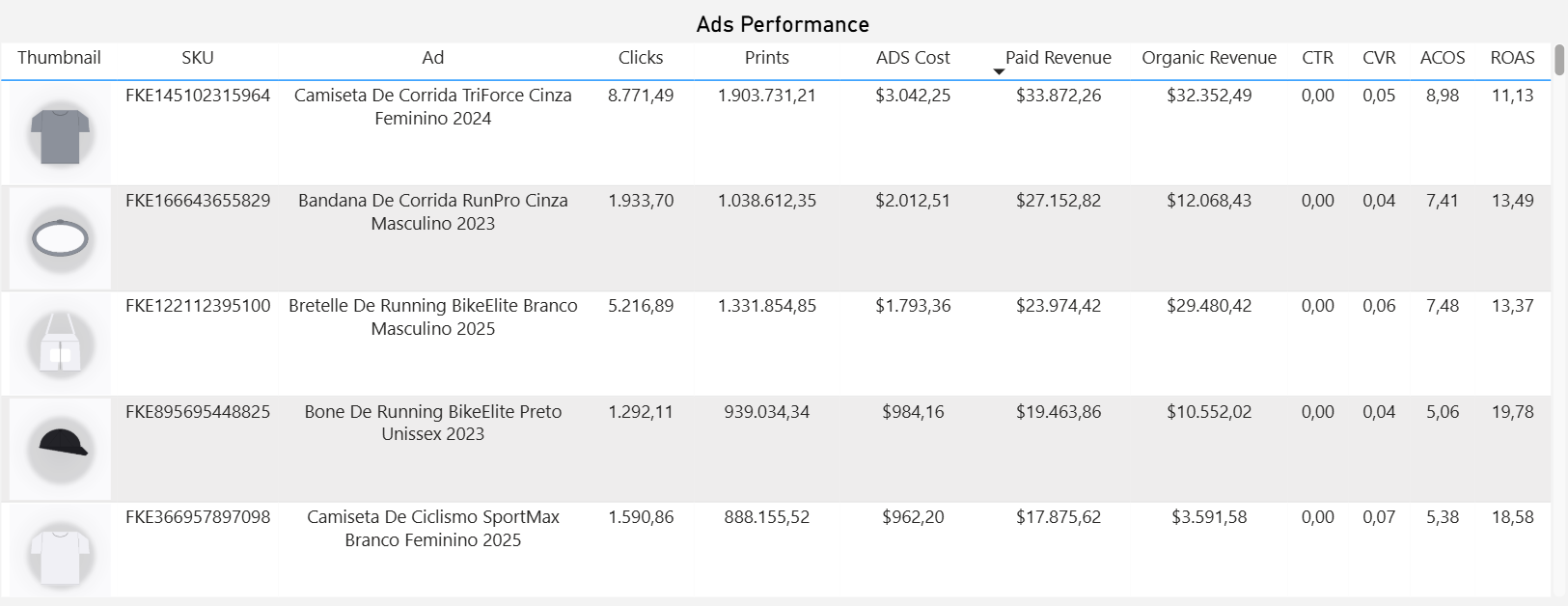Sort the table by Ad name
The height and width of the screenshot is (606, 1568).
click(x=432, y=58)
